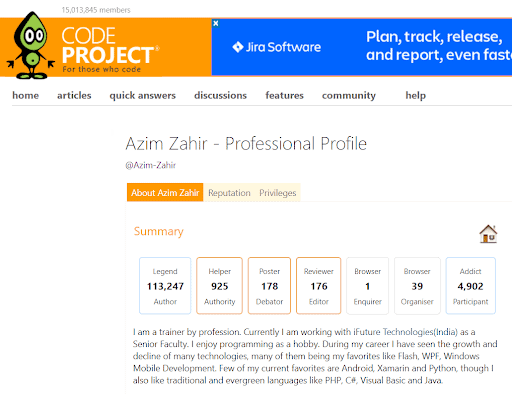Click the Addict Participant reputation box

470,286
